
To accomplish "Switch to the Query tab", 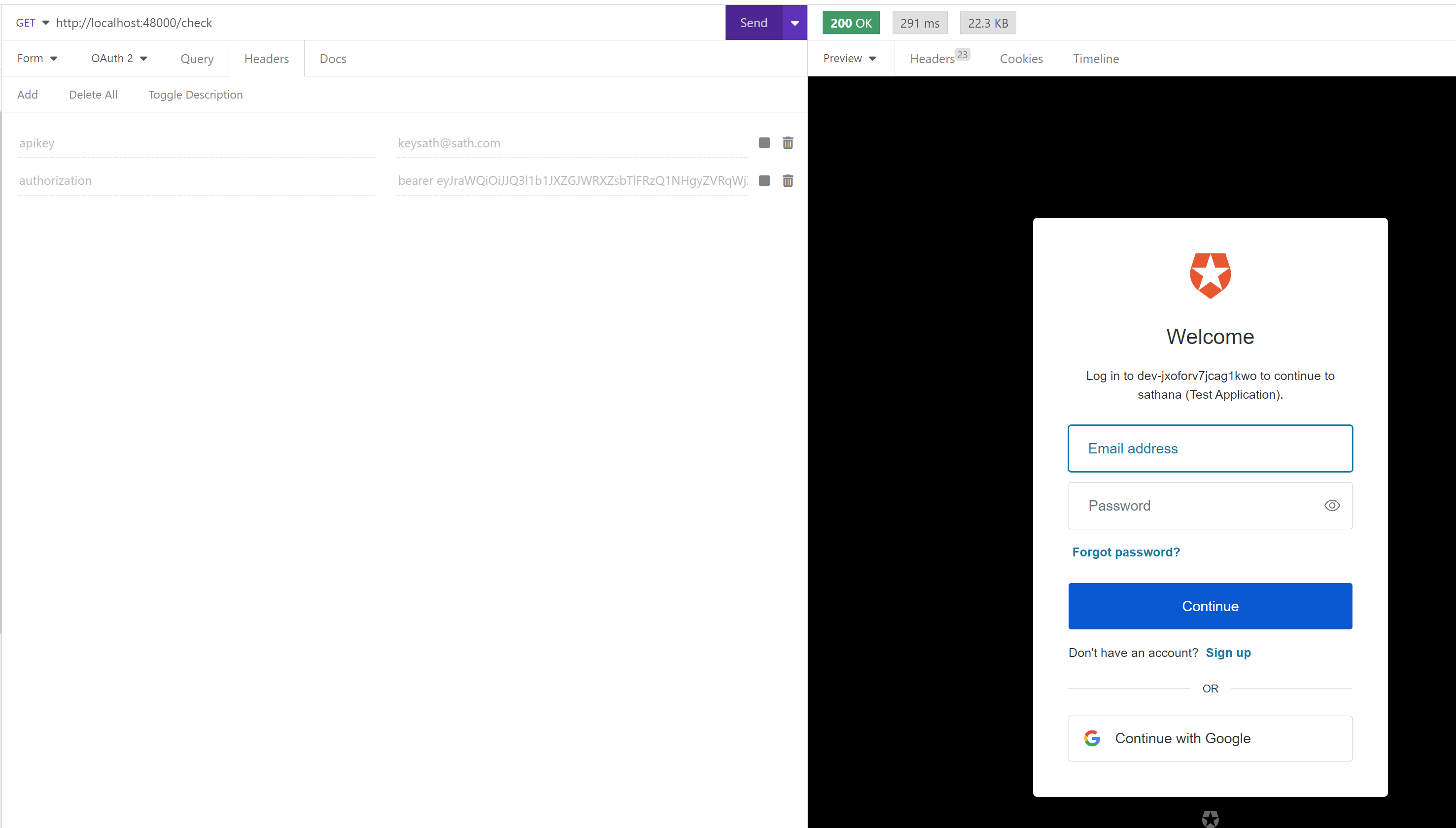I will tap(197, 59).
